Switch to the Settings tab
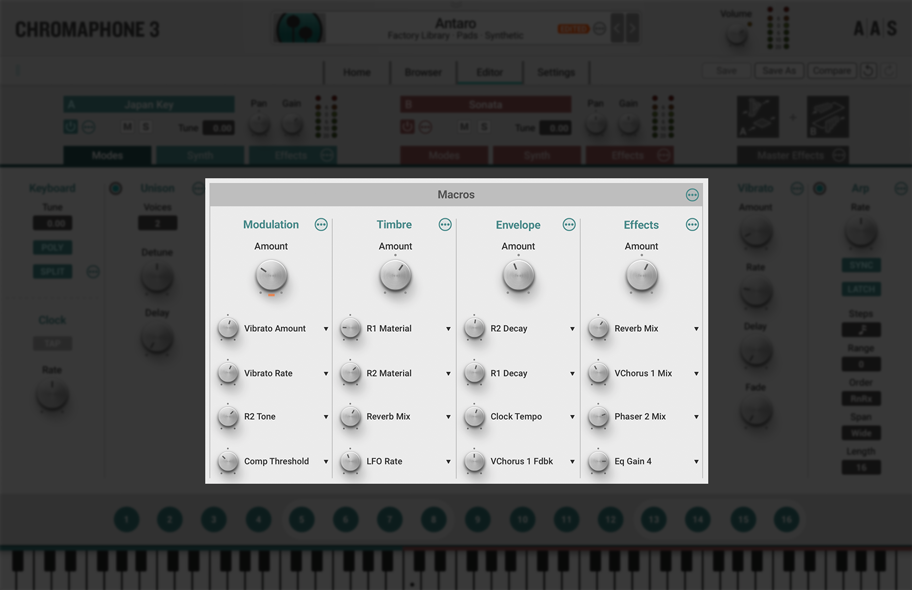 pos(556,72)
